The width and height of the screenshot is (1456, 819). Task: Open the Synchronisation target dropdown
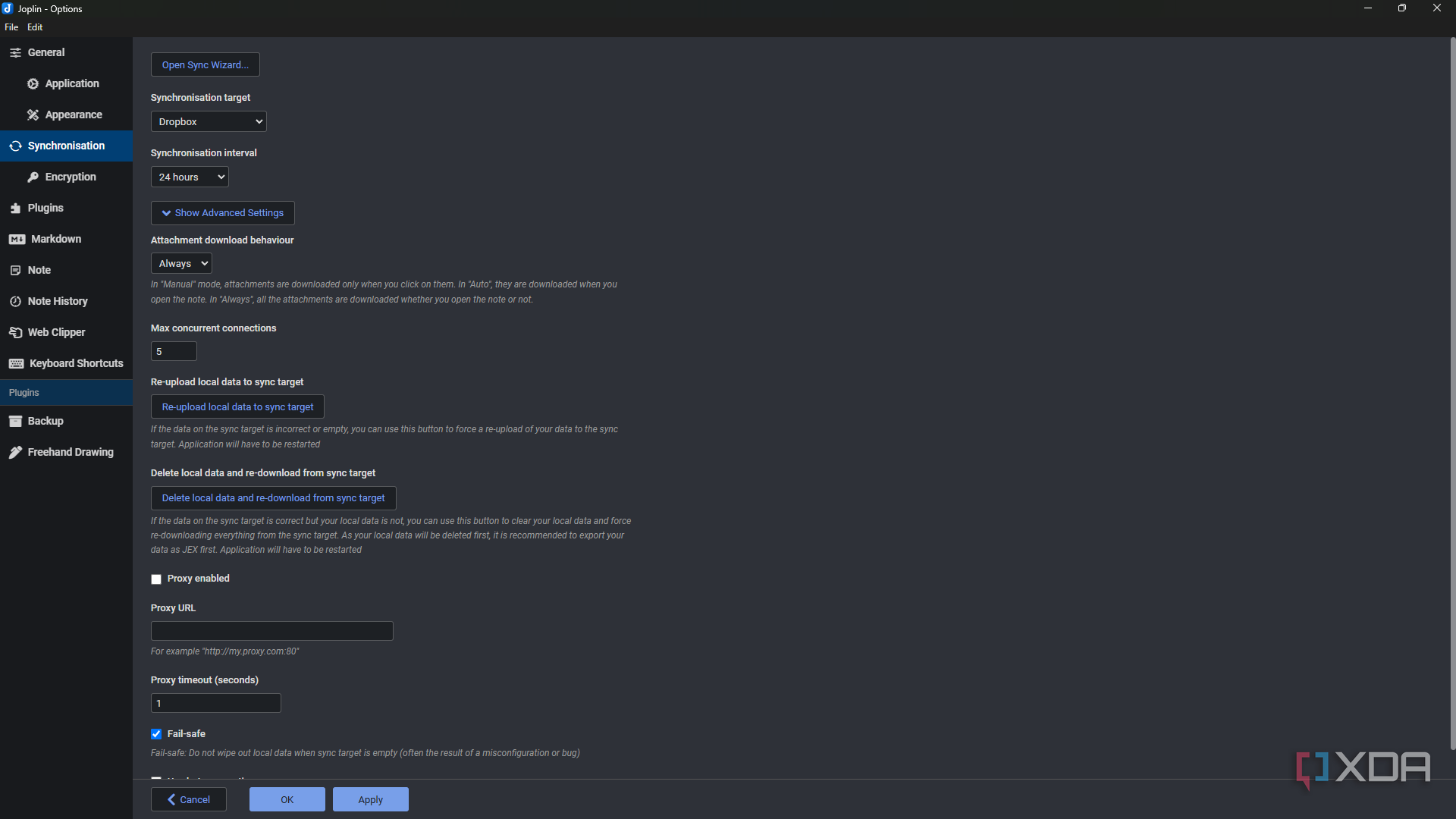coord(209,121)
